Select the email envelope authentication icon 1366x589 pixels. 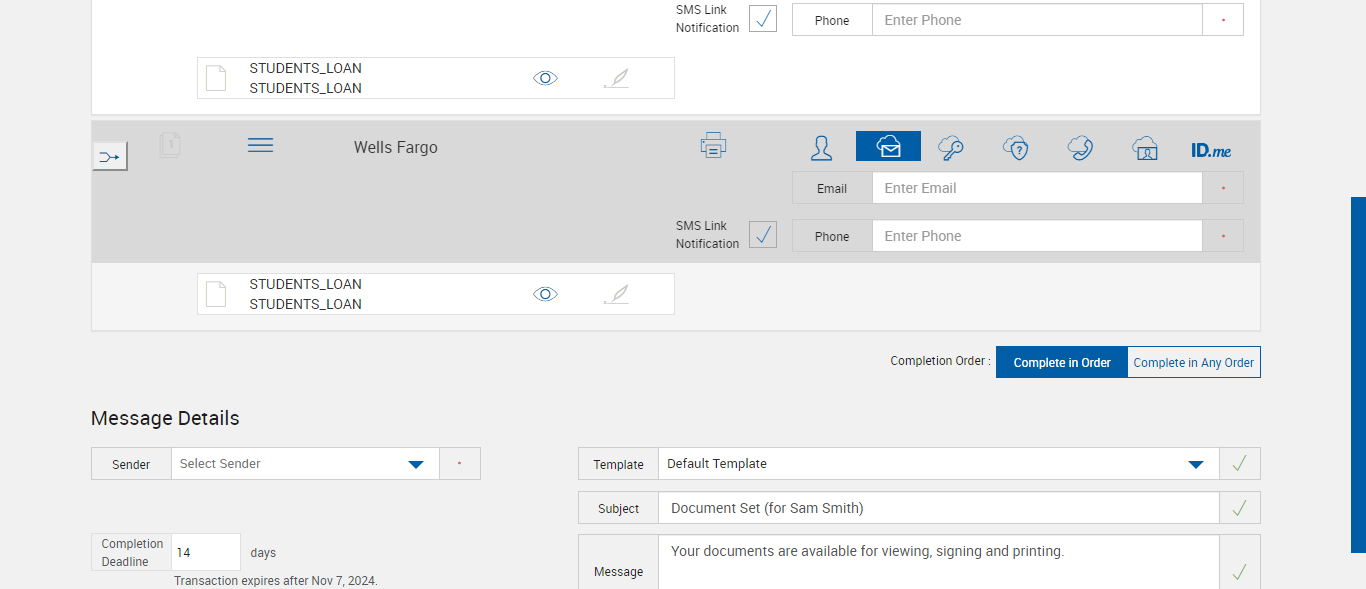888,147
